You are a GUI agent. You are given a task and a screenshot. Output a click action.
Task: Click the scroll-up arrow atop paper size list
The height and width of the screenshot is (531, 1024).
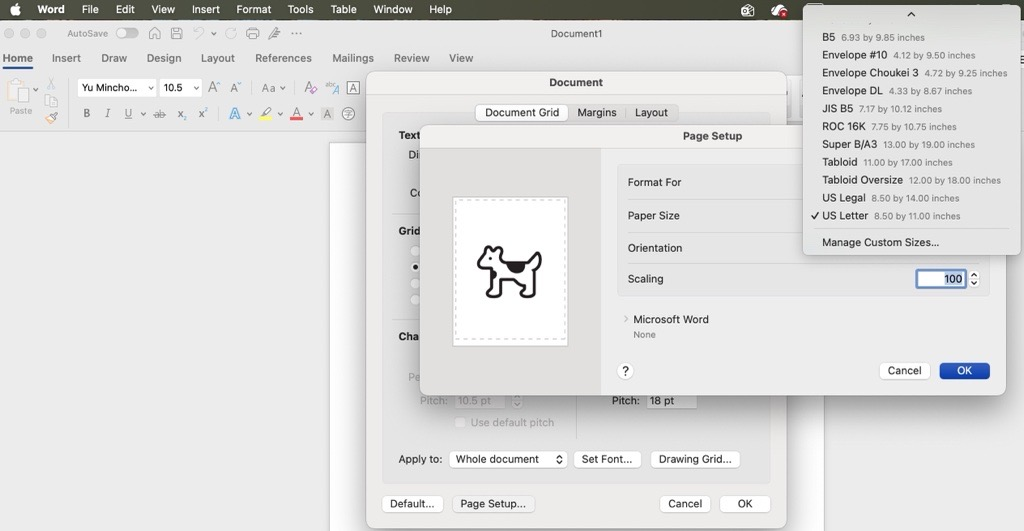(911, 14)
